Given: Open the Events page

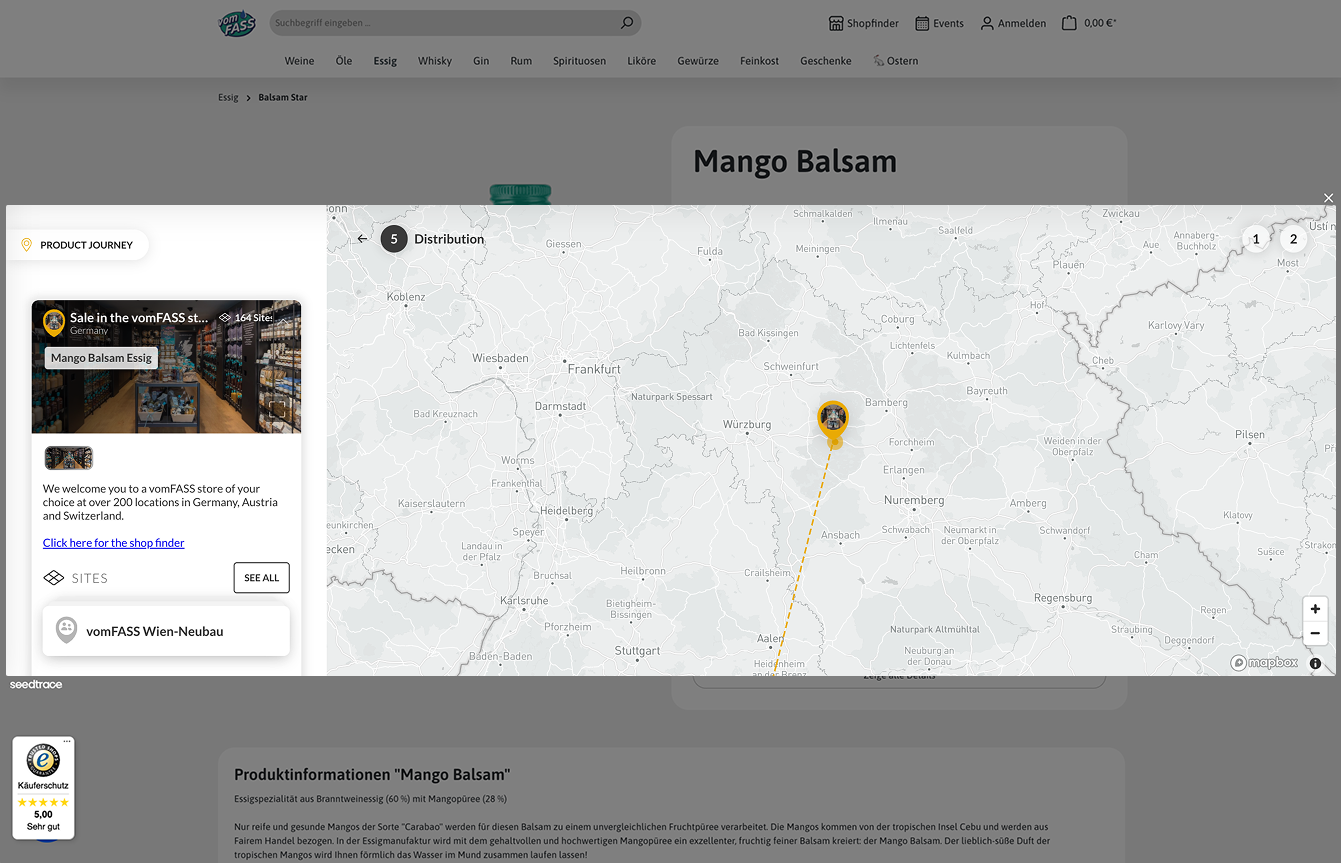Looking at the screenshot, I should [940, 23].
